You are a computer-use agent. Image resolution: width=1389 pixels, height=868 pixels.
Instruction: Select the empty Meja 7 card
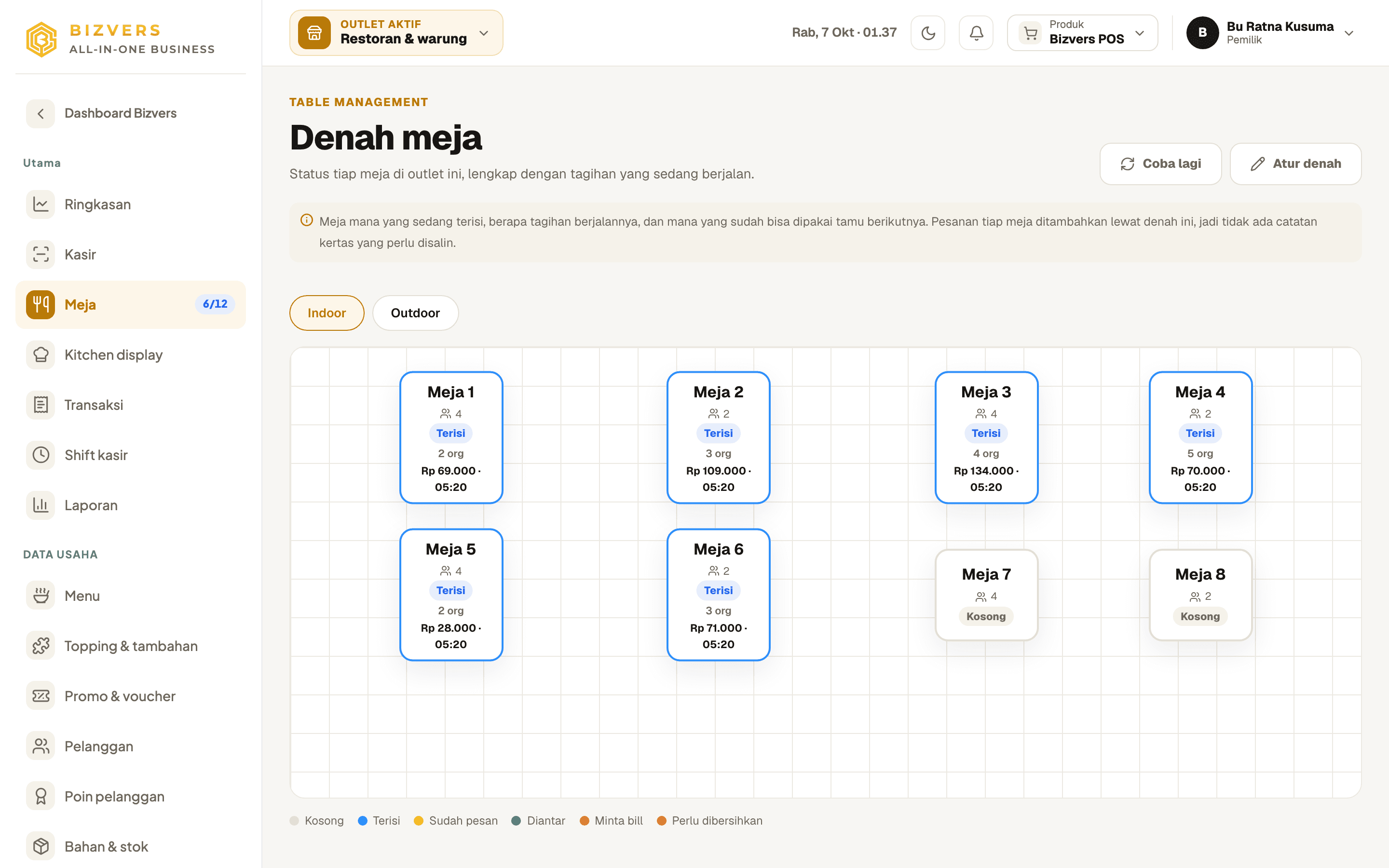click(x=985, y=594)
